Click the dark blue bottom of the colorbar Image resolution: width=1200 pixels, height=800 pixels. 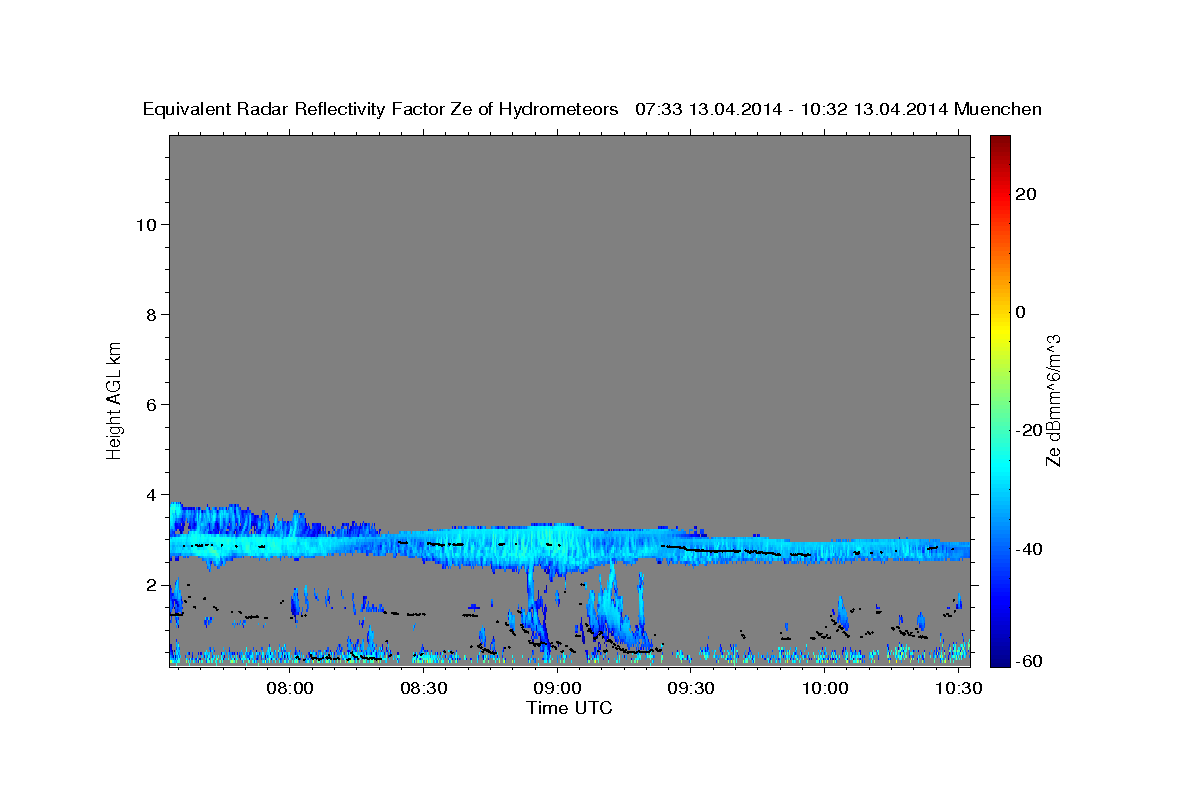click(999, 655)
